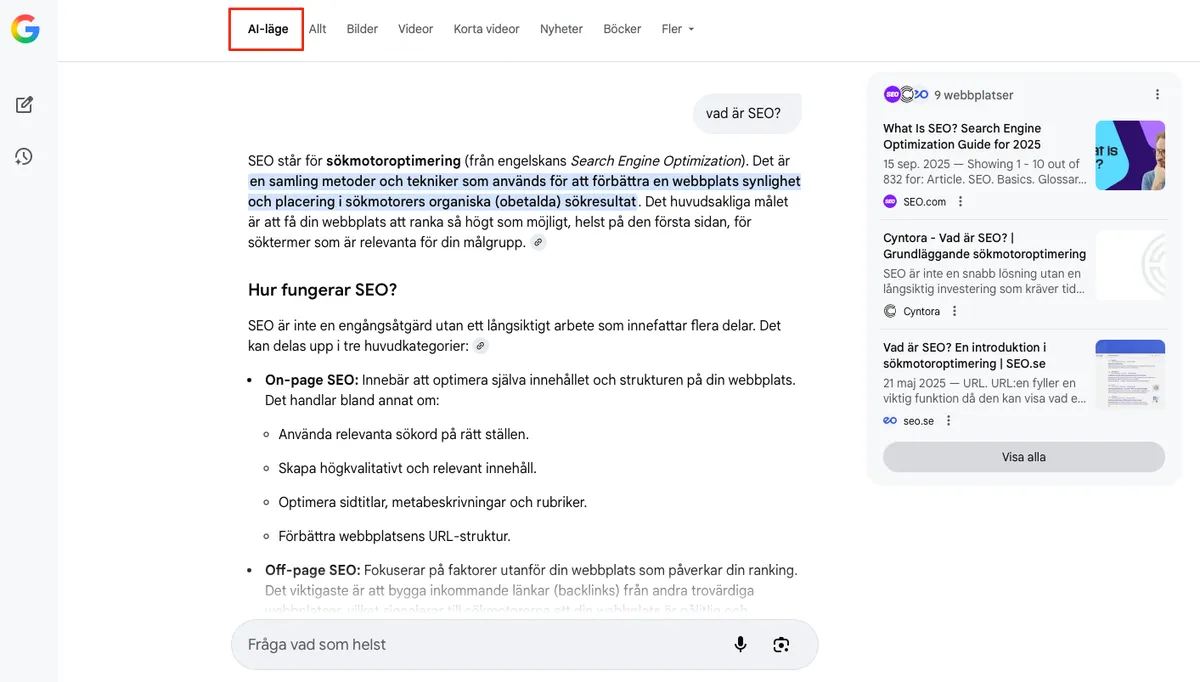Click link icon after first SEO paragraph

click(538, 242)
